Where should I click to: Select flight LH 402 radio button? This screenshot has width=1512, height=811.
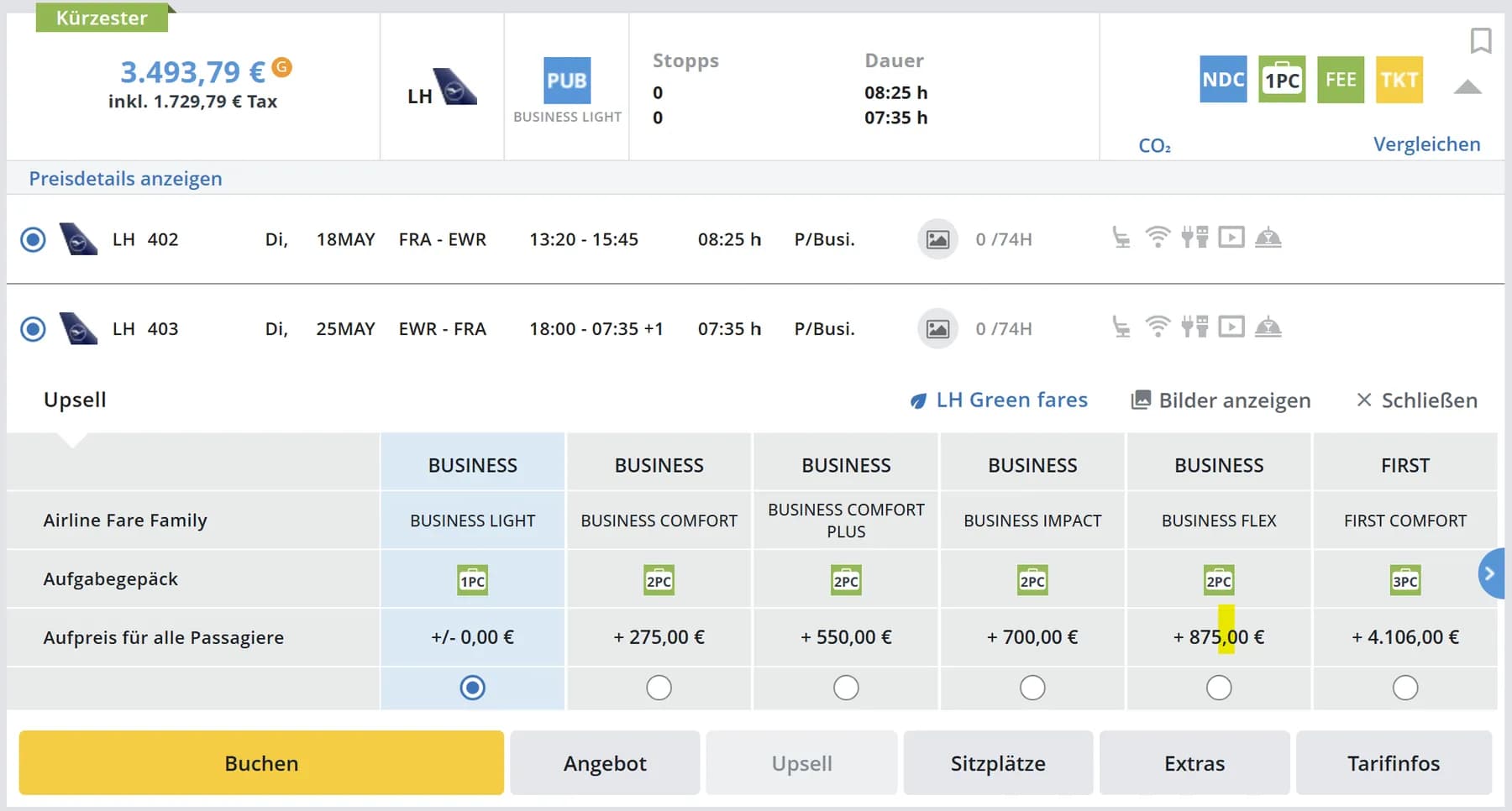pos(33,240)
